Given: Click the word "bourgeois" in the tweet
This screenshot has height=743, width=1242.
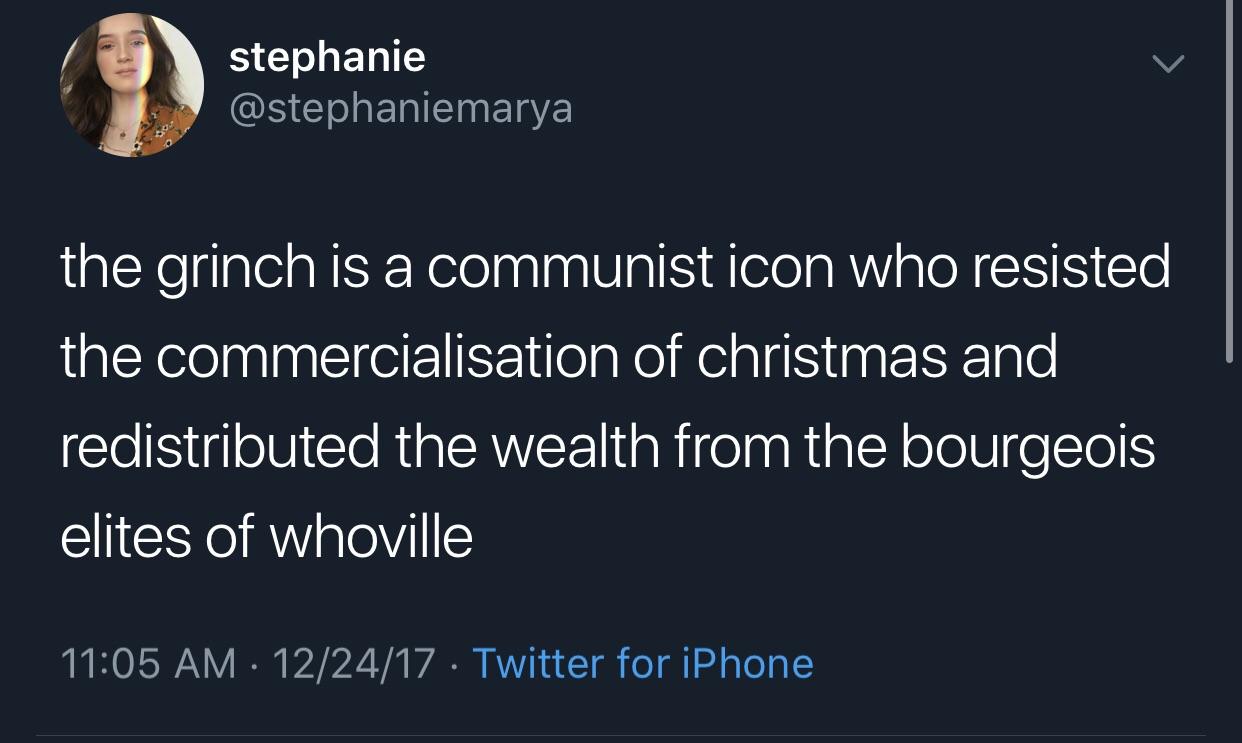Looking at the screenshot, I should pyautogui.click(x=1027, y=446).
